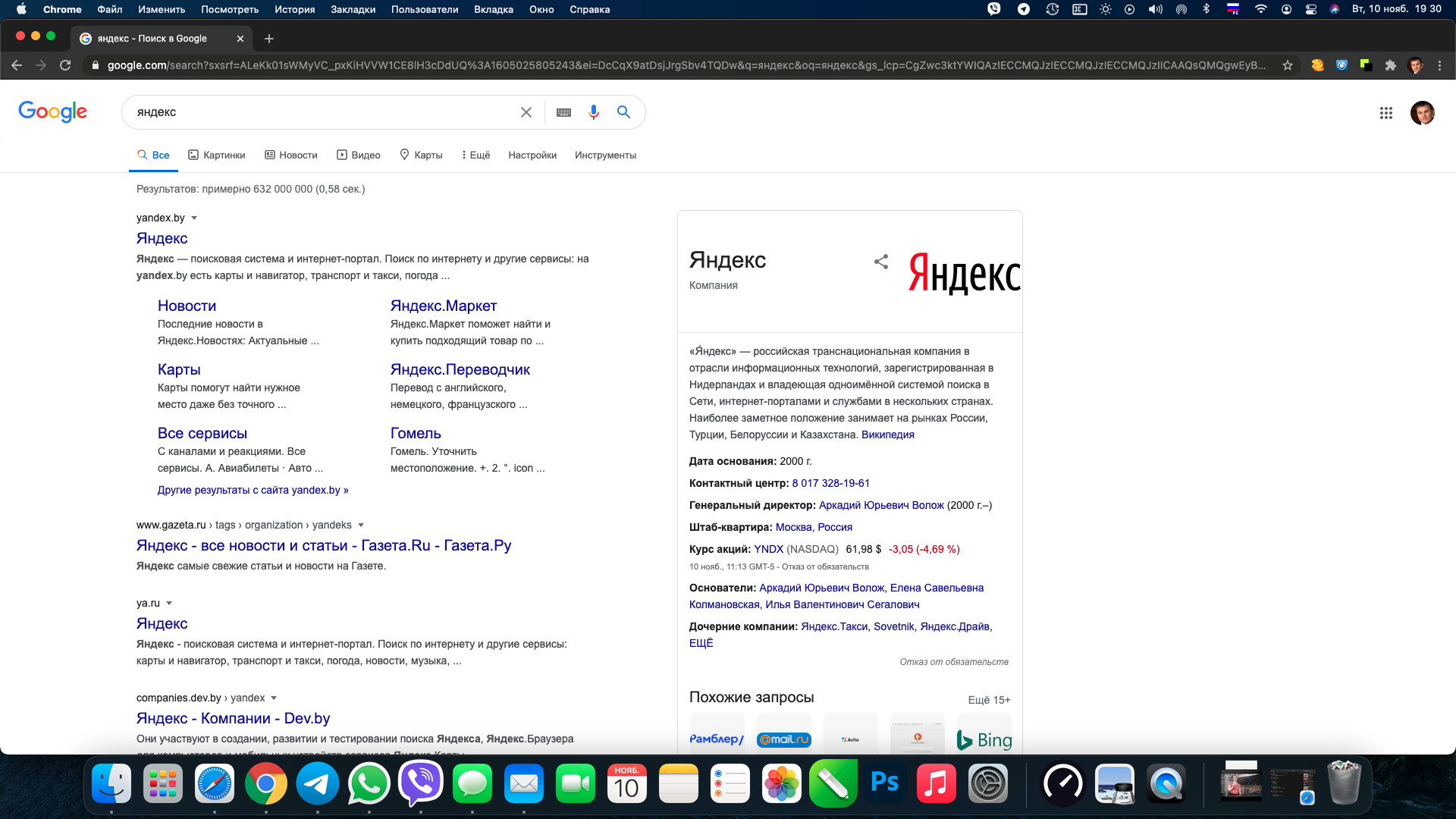1456x819 pixels.
Task: Clear the search box with the X icon
Action: 526,112
